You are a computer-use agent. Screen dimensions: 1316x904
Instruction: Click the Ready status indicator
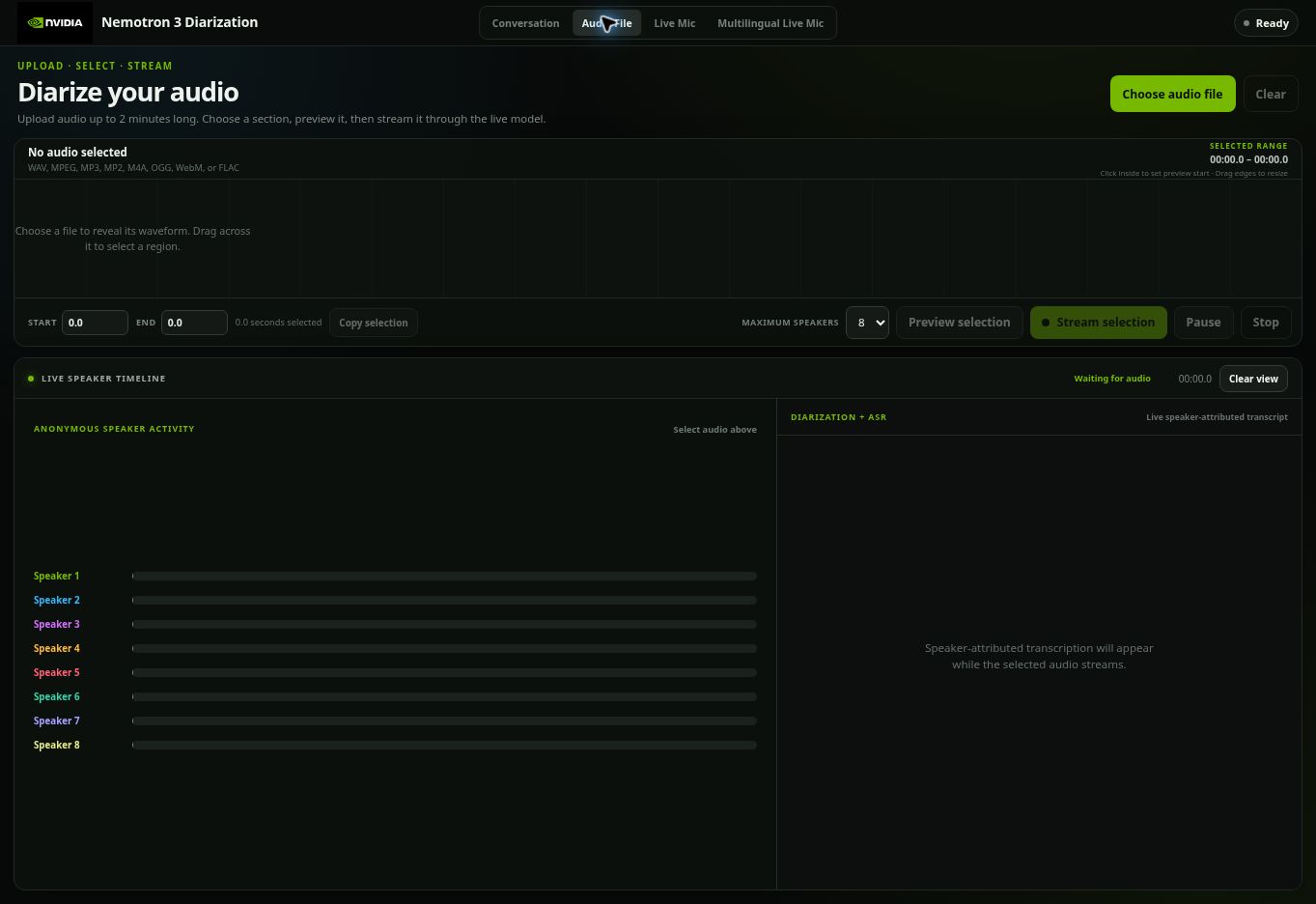tap(1266, 23)
